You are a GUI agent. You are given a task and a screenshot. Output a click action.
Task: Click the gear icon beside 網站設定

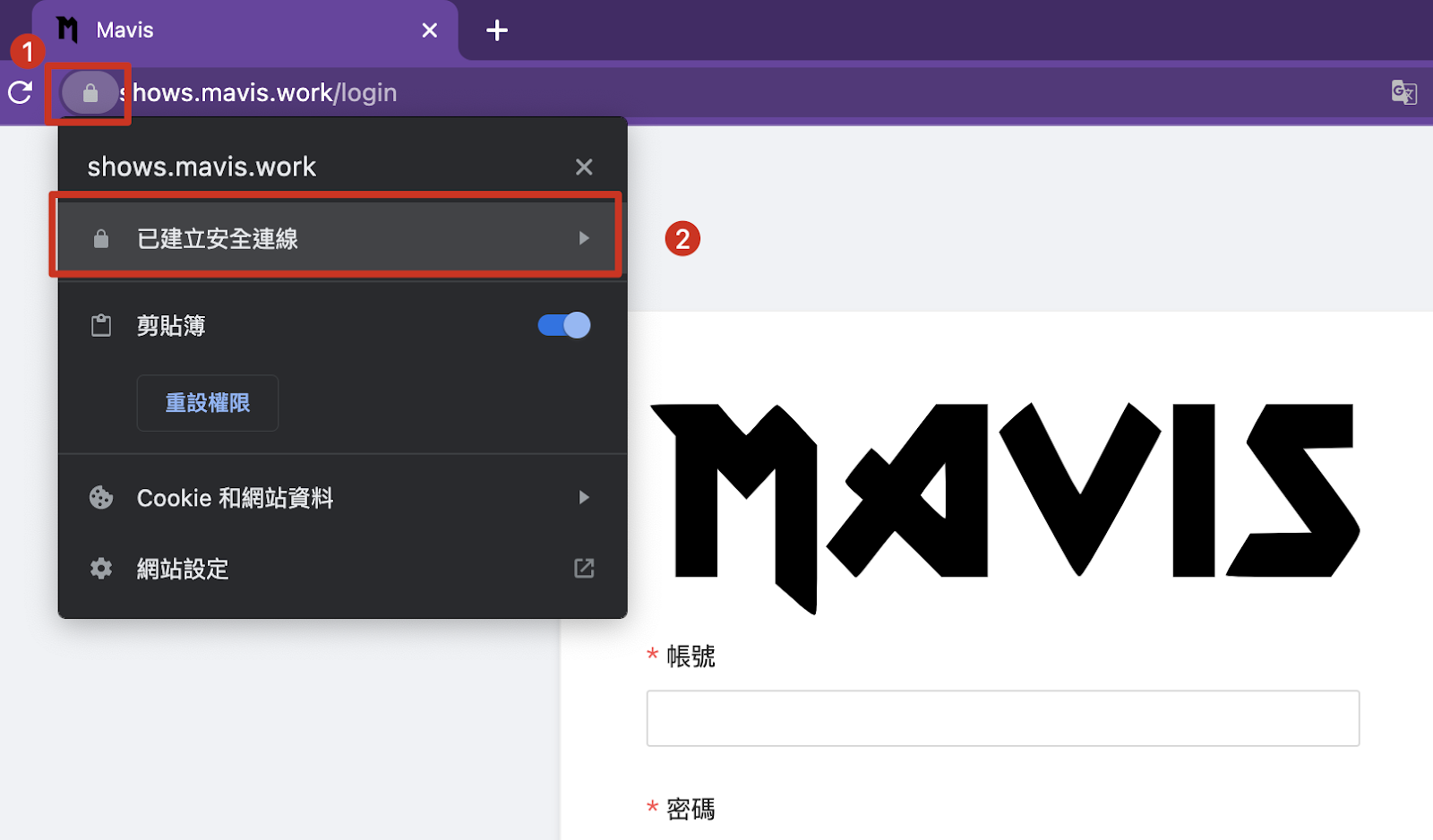point(101,569)
